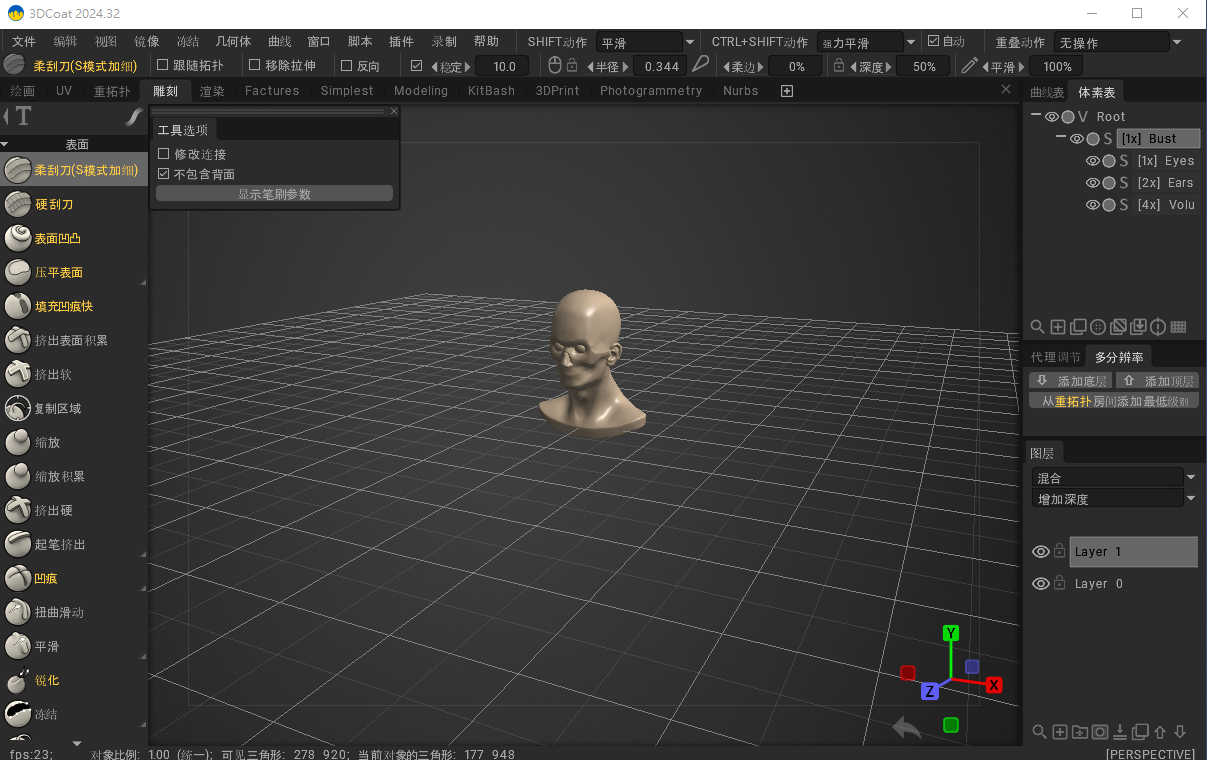
Task: Toggle the 稳定 stabilizer checkbox
Action: pos(417,66)
